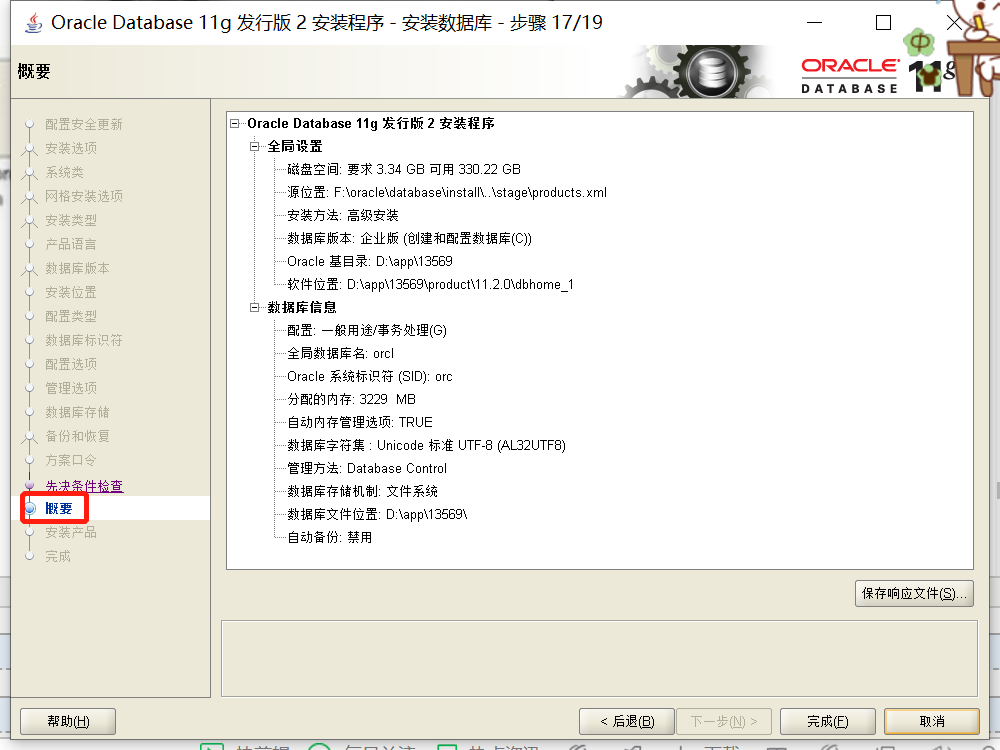Select row 数据库文件位置: D:\app\13569\

377,514
